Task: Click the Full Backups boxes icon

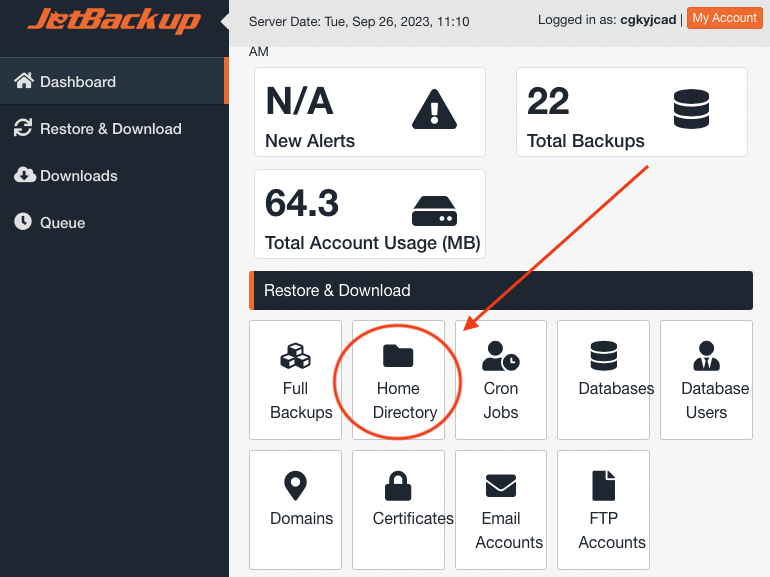Action: (295, 356)
